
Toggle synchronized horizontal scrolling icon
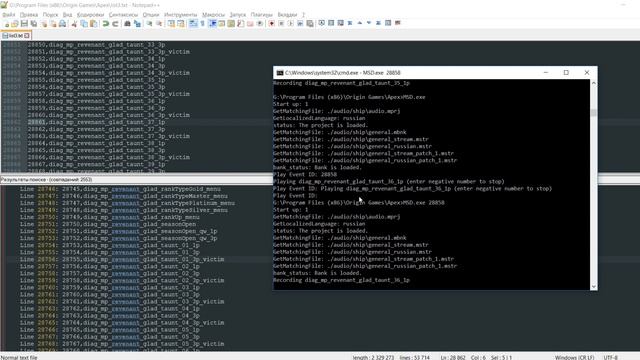(181, 24)
